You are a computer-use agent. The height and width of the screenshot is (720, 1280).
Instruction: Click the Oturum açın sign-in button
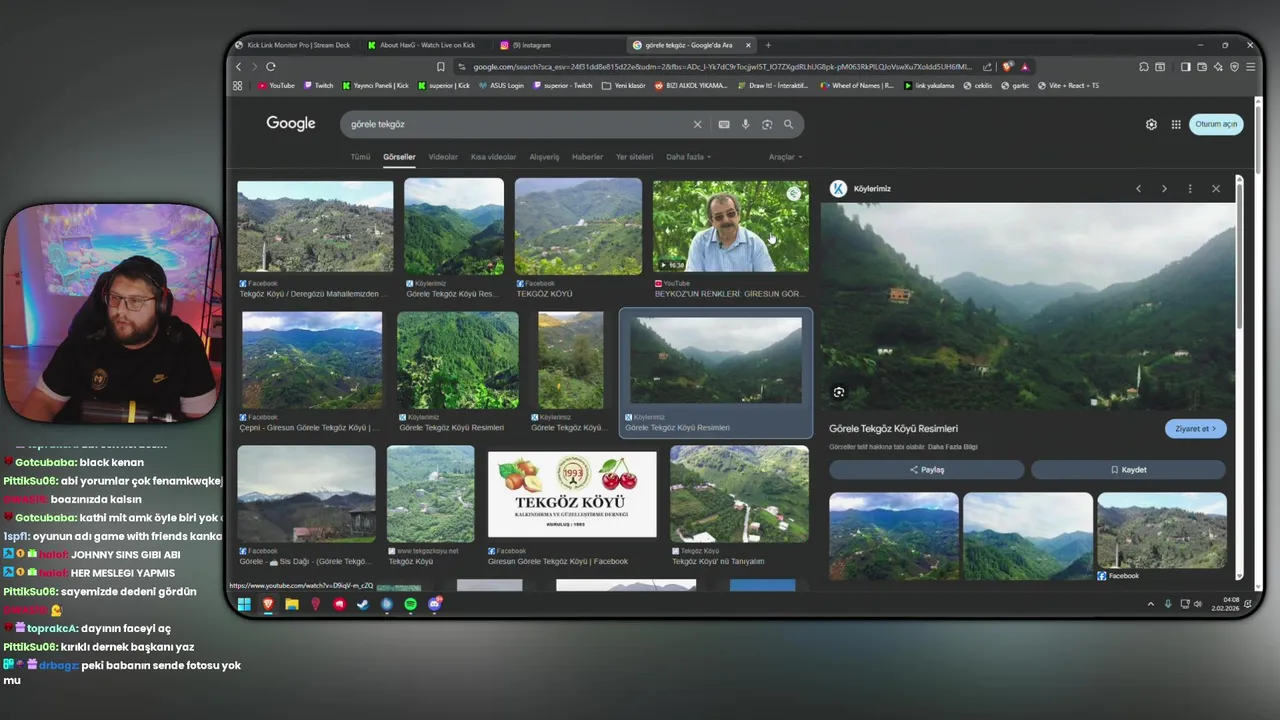click(x=1216, y=124)
